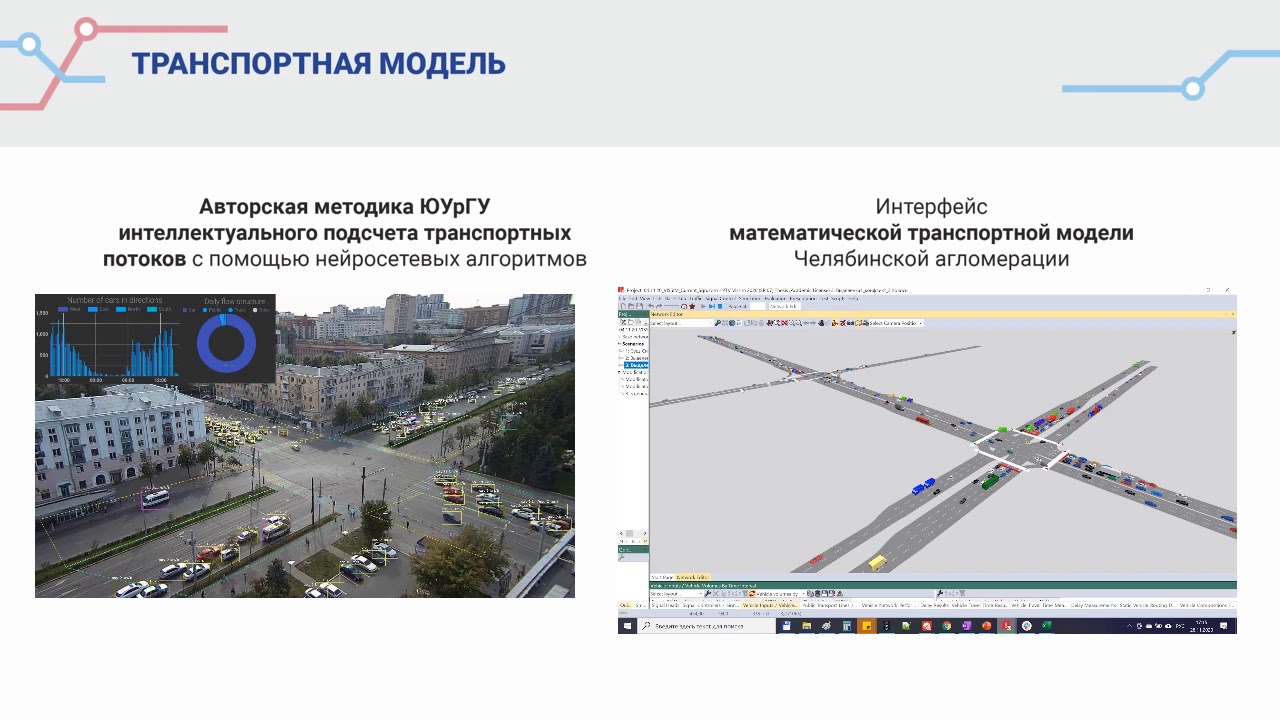The width and height of the screenshot is (1280, 720).
Task: Click the red star icon in the Vissim toolbar
Action: 692,306
